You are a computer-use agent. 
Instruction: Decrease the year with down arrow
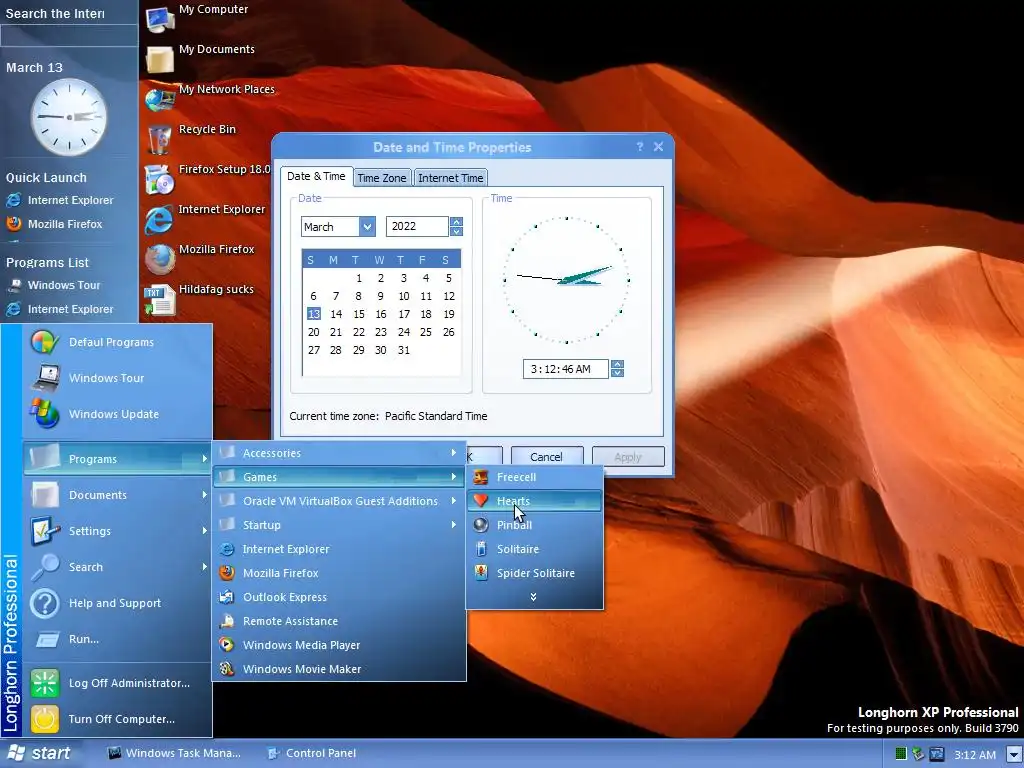tap(456, 231)
